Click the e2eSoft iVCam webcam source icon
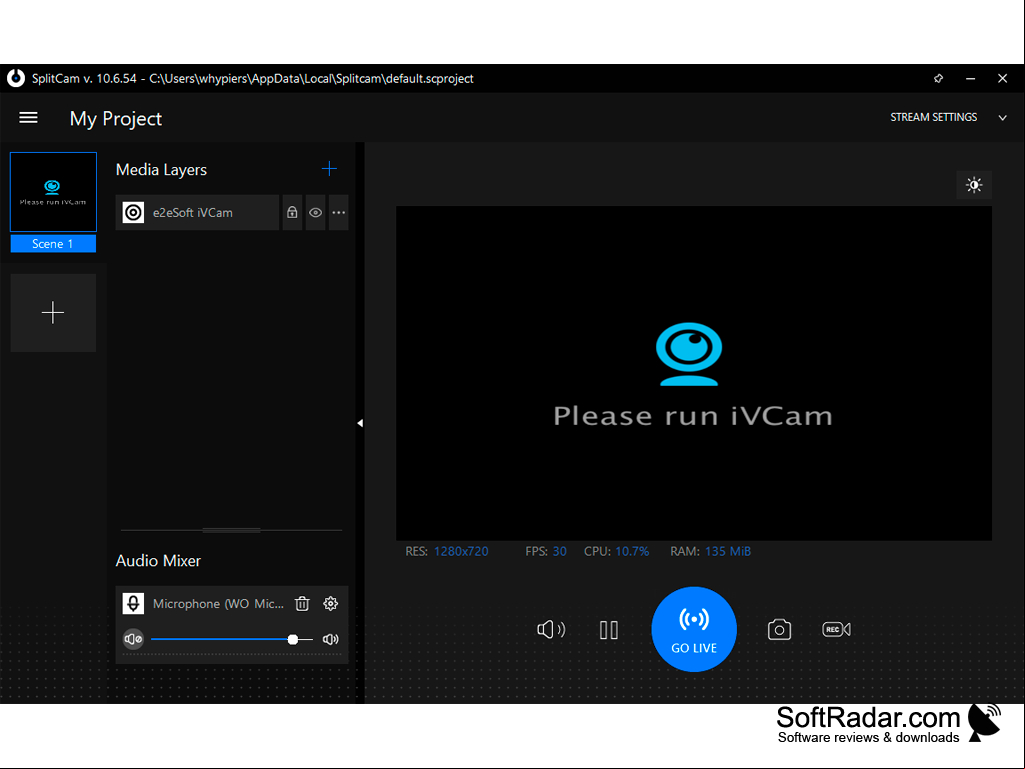The width and height of the screenshot is (1025, 769). 133,213
